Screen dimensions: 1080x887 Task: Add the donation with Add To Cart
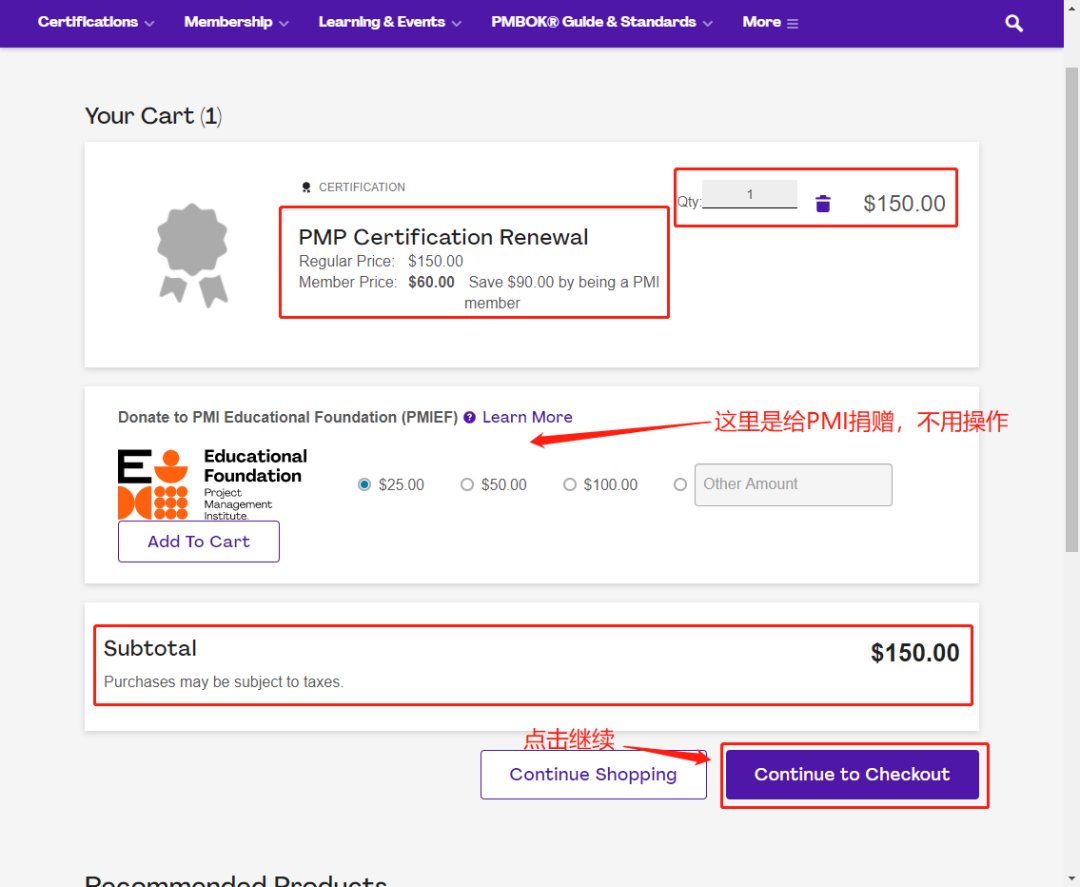[x=198, y=541]
